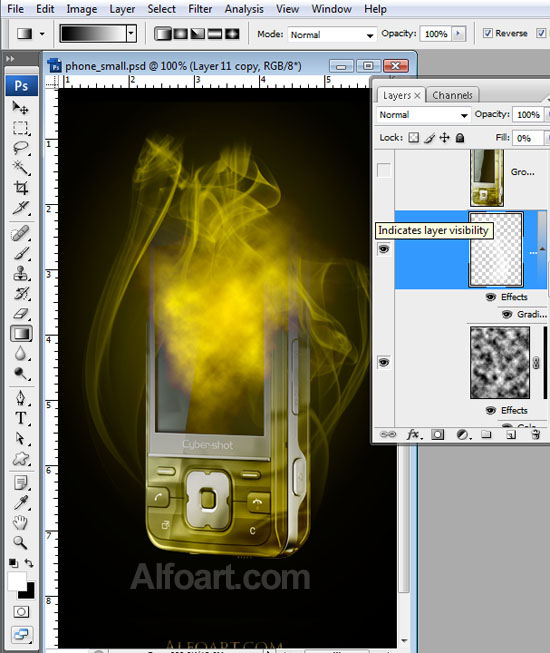Select the Path Selection tool

tap(20, 439)
